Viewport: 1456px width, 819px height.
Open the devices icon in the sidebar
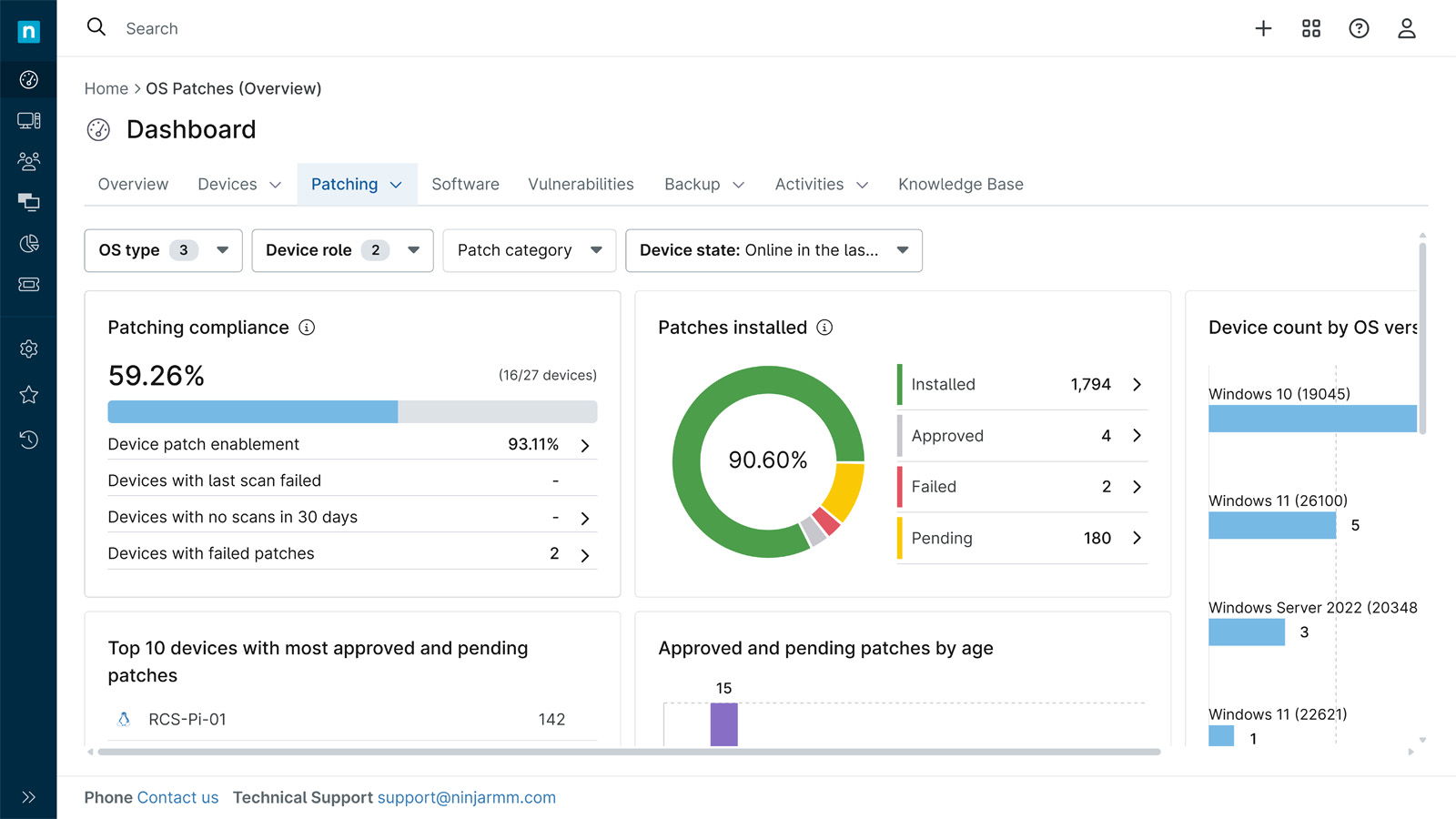28,121
